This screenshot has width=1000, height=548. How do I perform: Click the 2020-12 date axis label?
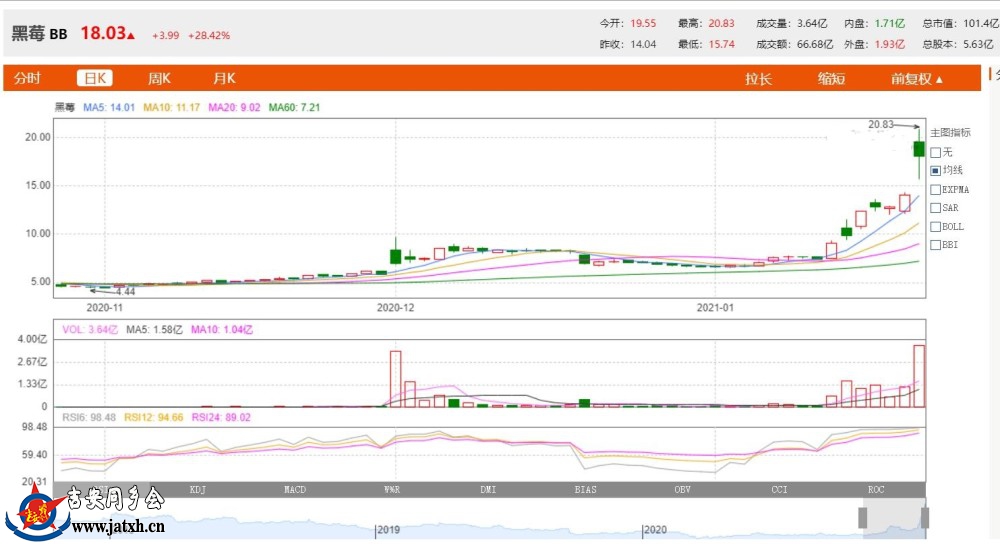click(x=395, y=307)
